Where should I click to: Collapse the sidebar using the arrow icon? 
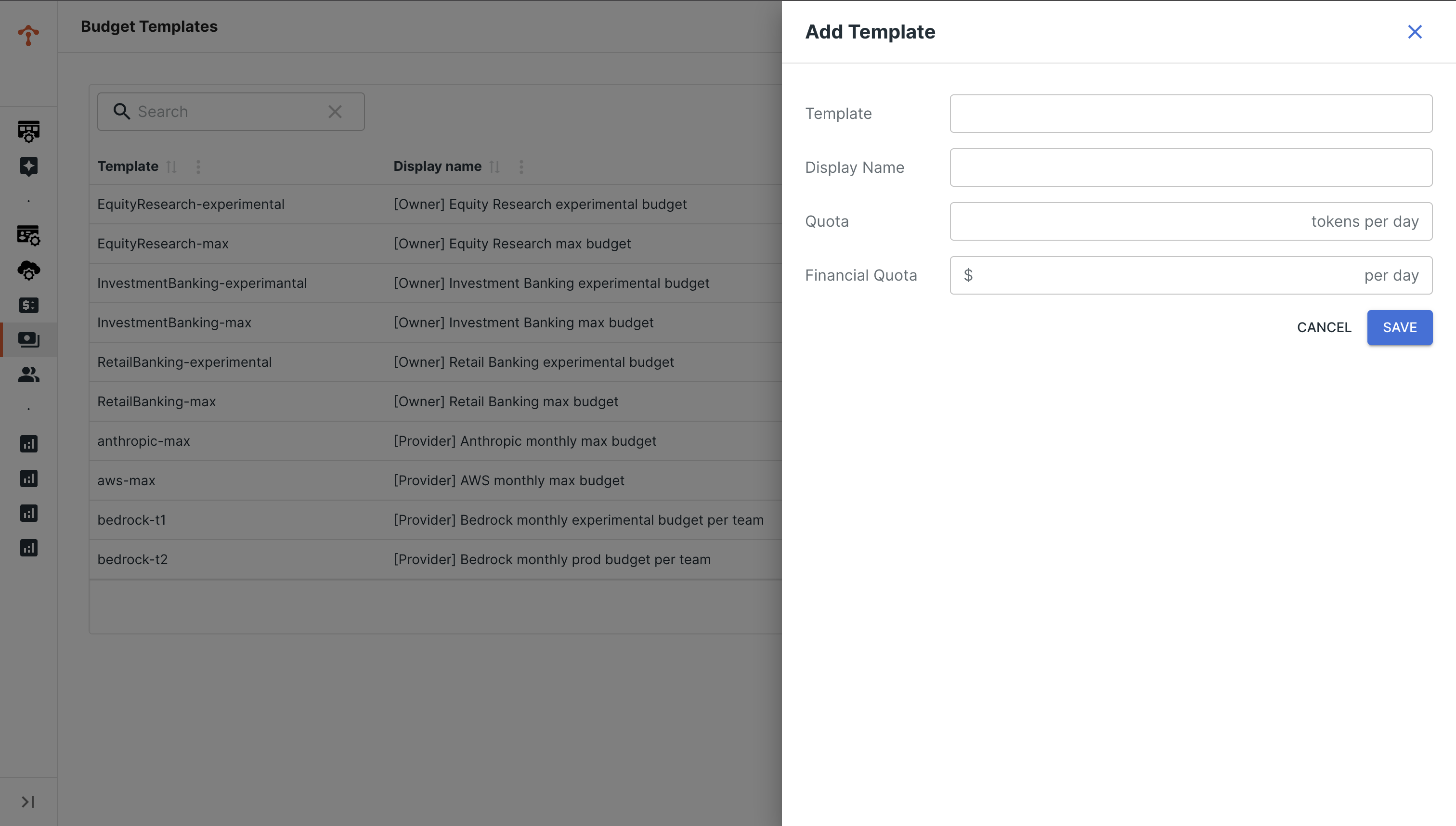[28, 801]
